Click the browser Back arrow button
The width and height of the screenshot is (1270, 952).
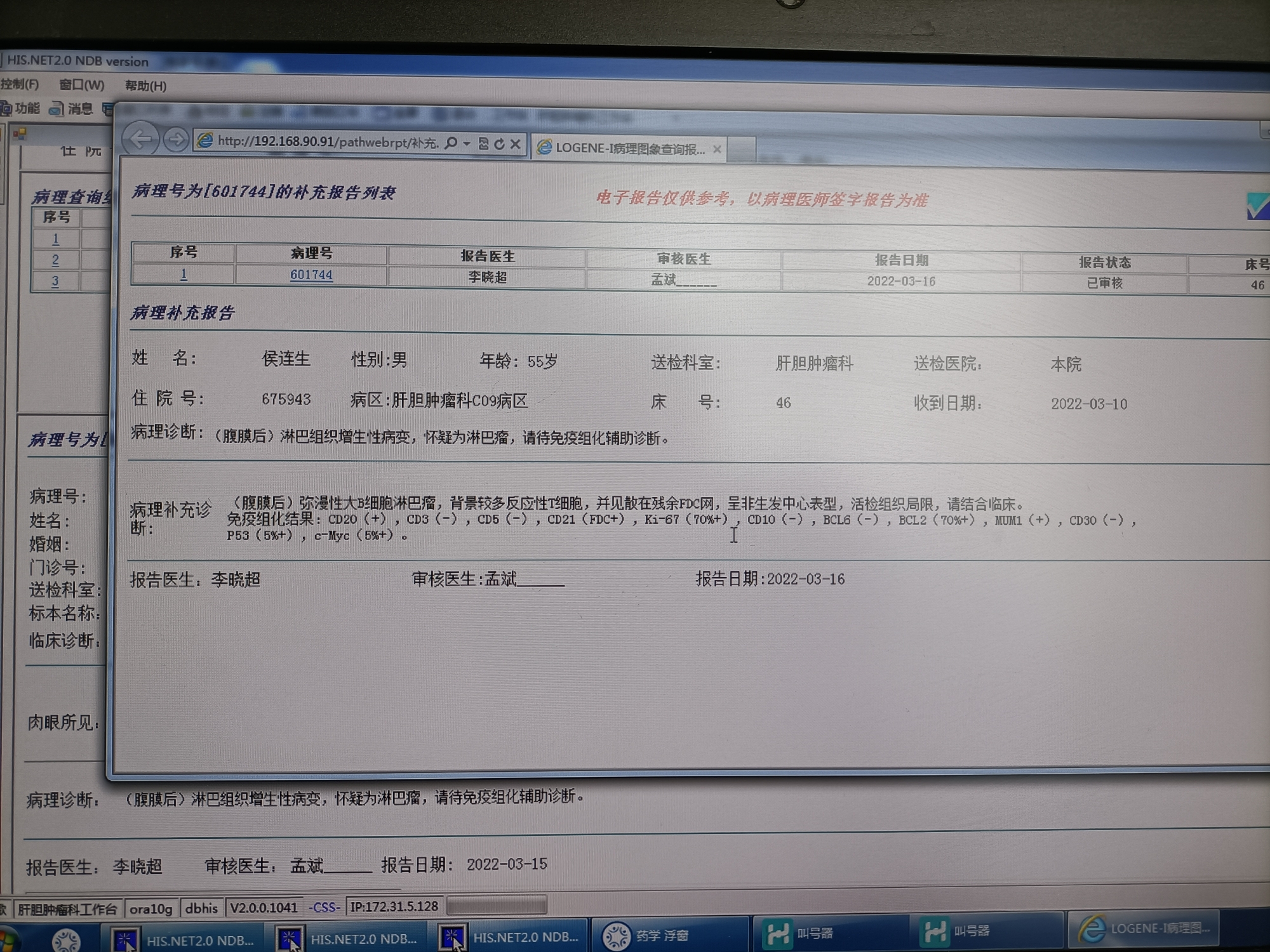(x=140, y=138)
